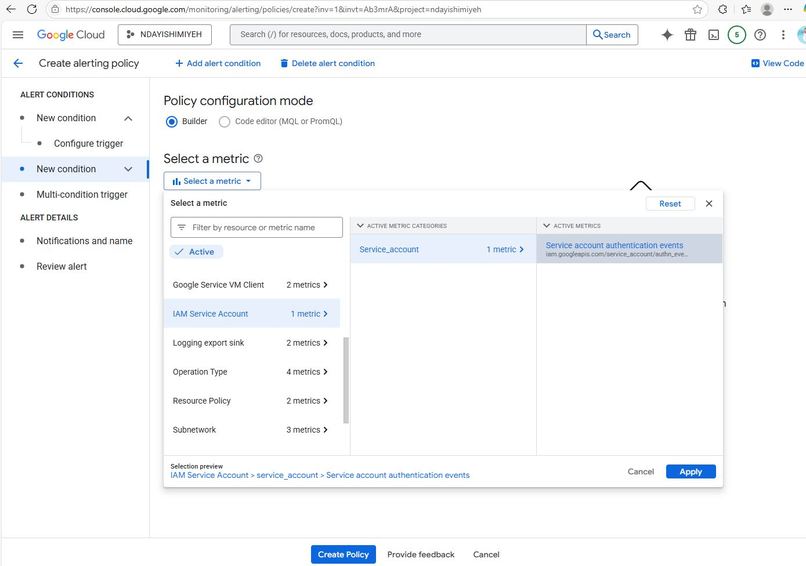806x566 pixels.
Task: Bookmark this page with the star icon
Action: point(697,9)
